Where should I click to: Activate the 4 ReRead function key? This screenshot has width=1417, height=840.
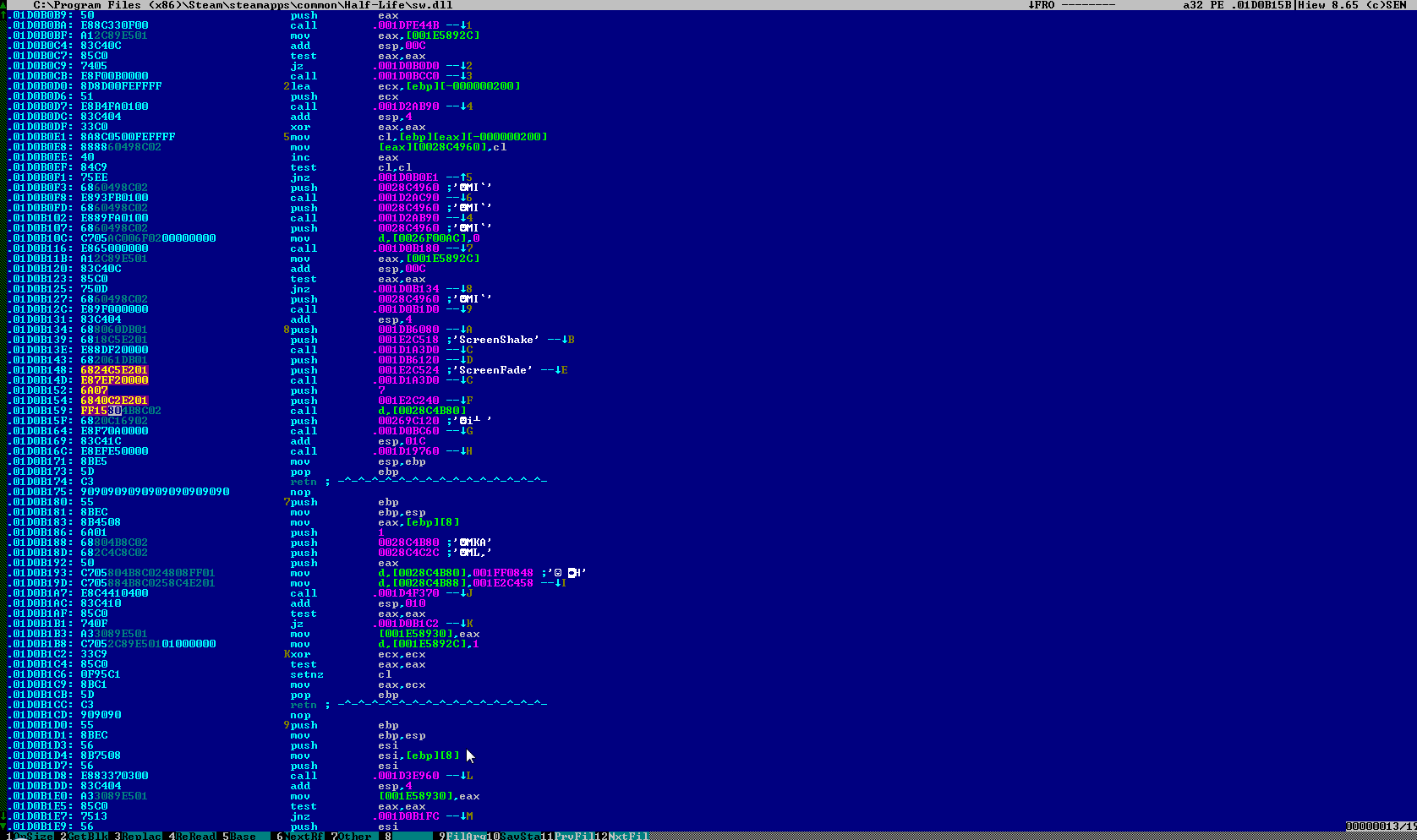tap(193, 836)
